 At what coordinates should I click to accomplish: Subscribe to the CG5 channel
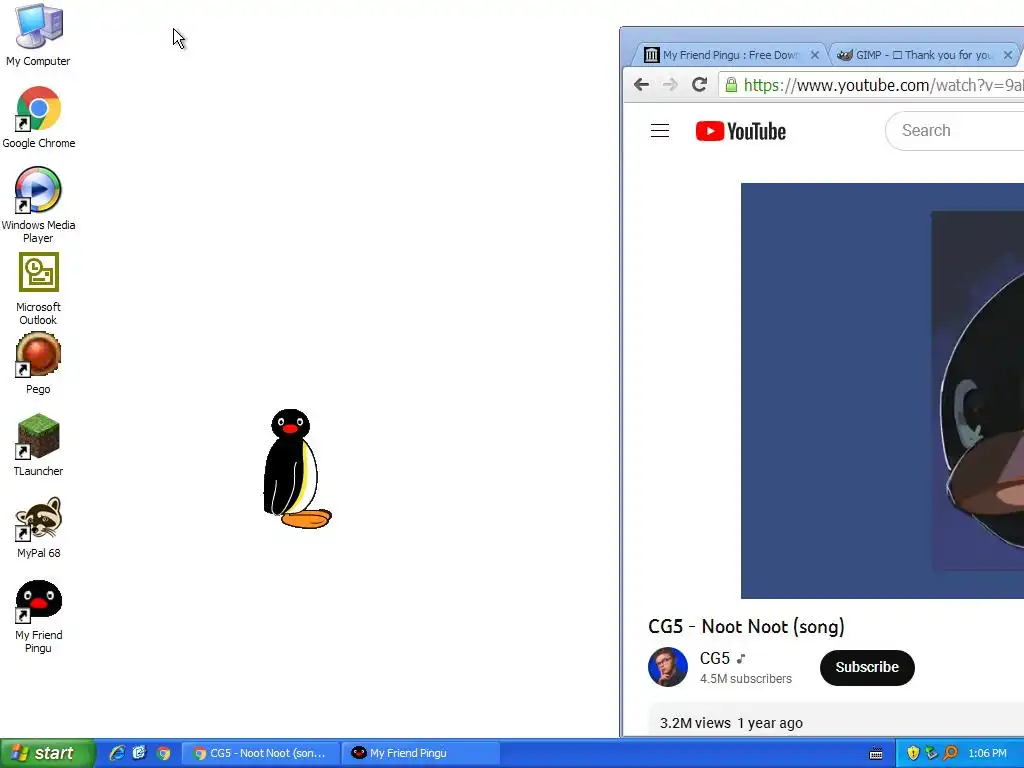867,667
